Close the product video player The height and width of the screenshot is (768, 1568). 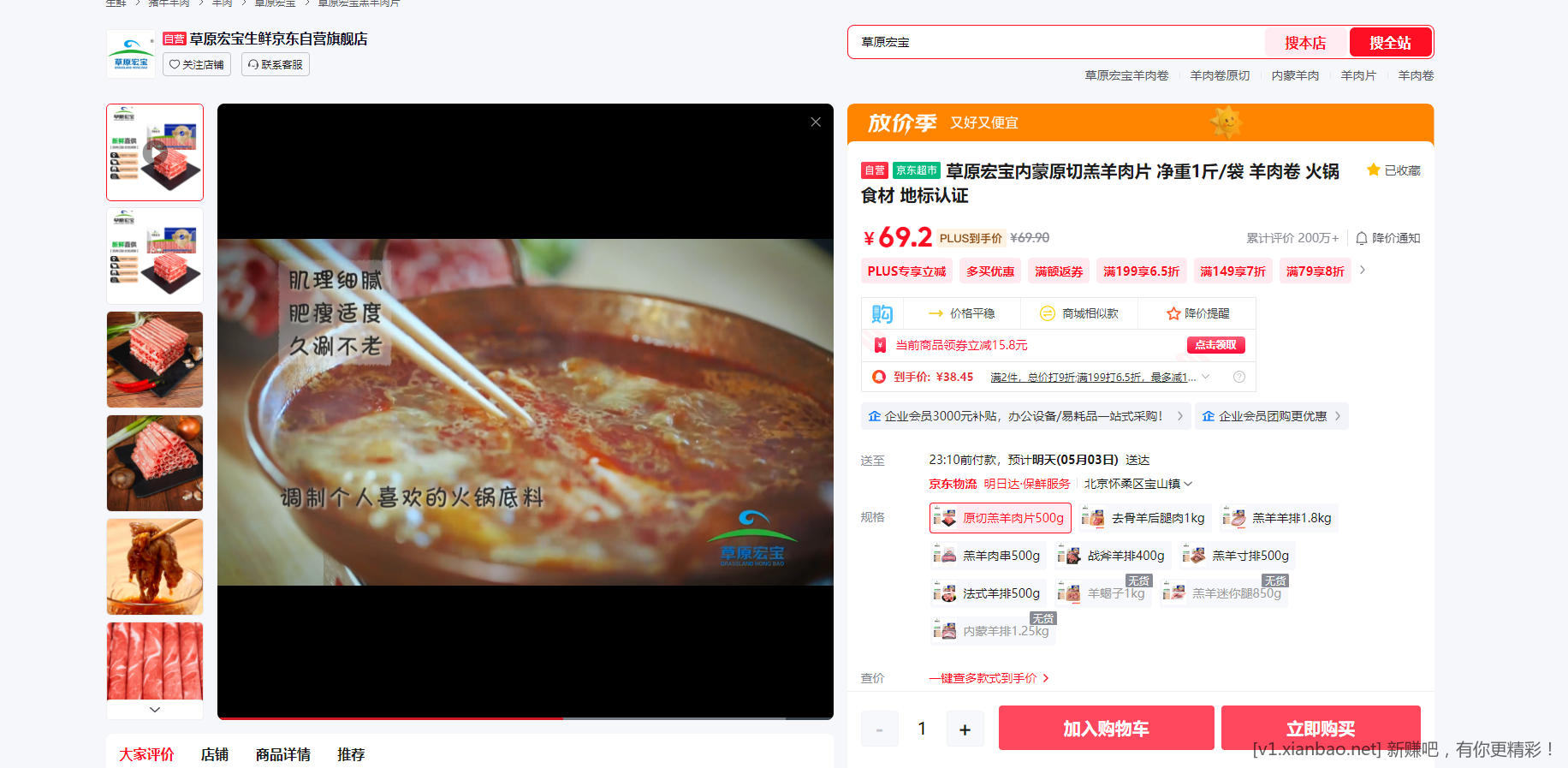(816, 122)
